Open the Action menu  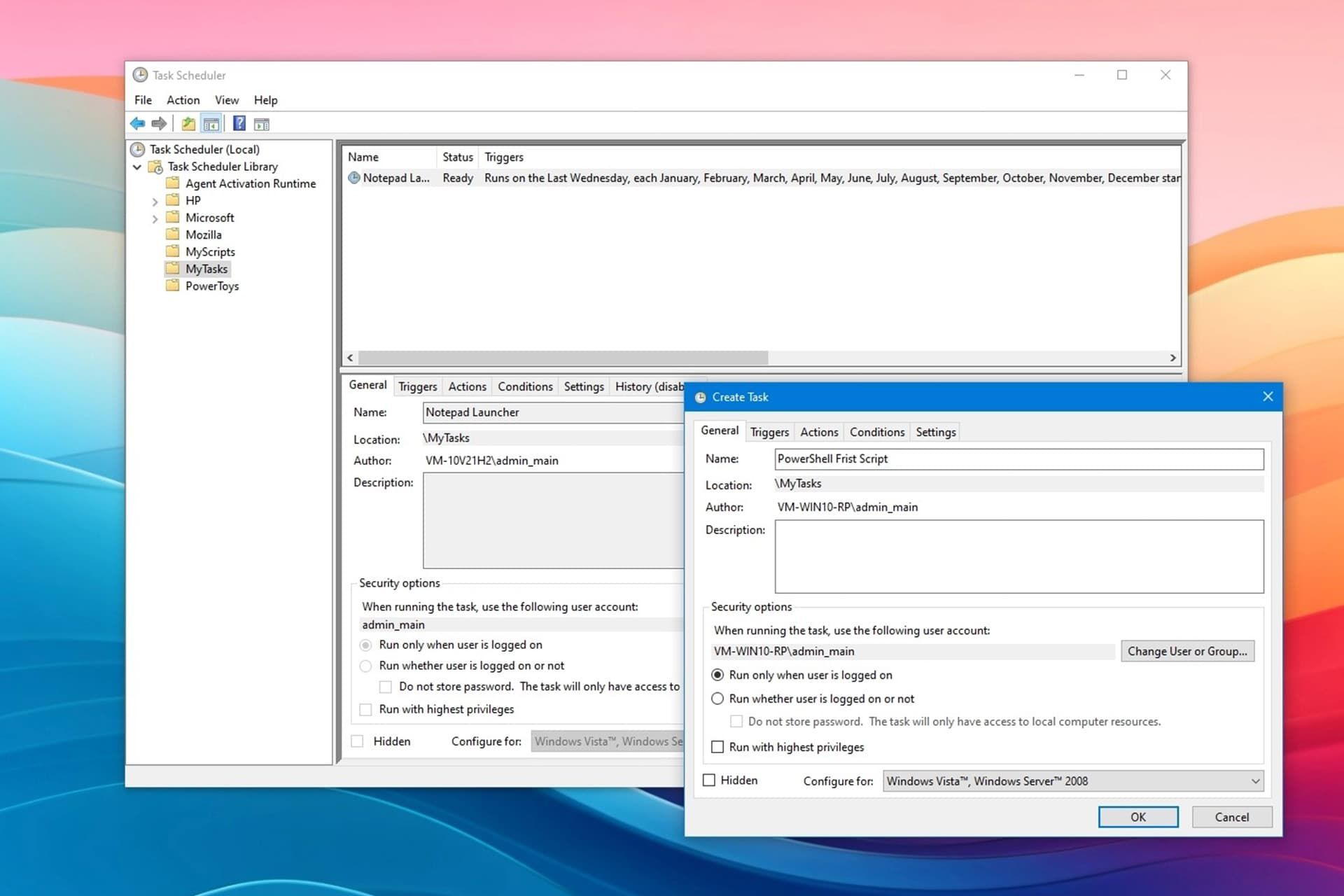point(183,100)
